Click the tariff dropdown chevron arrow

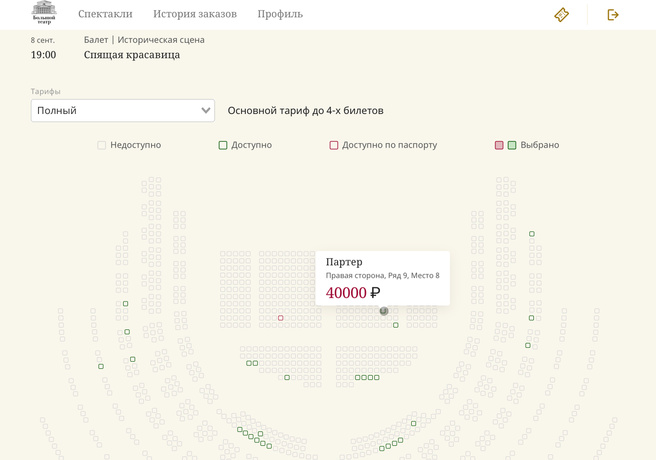pos(206,110)
